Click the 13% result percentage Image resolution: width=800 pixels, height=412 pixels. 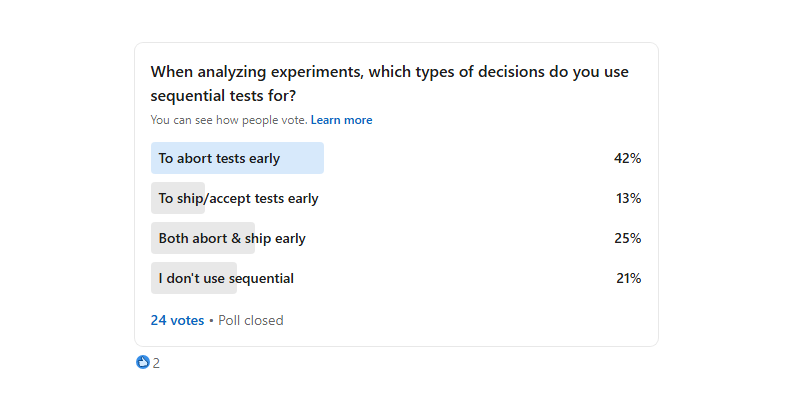pos(628,198)
